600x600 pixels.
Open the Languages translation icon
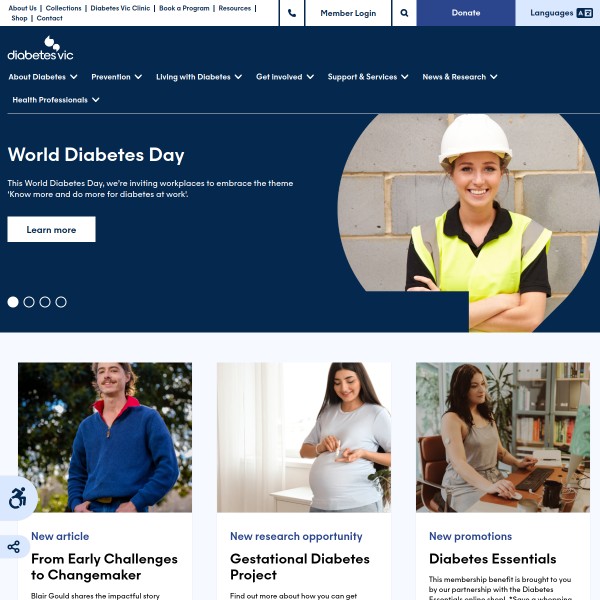(x=584, y=13)
